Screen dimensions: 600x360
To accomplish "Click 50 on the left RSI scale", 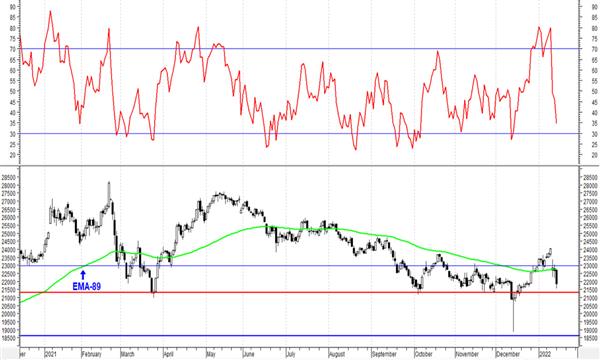I will click(x=13, y=92).
